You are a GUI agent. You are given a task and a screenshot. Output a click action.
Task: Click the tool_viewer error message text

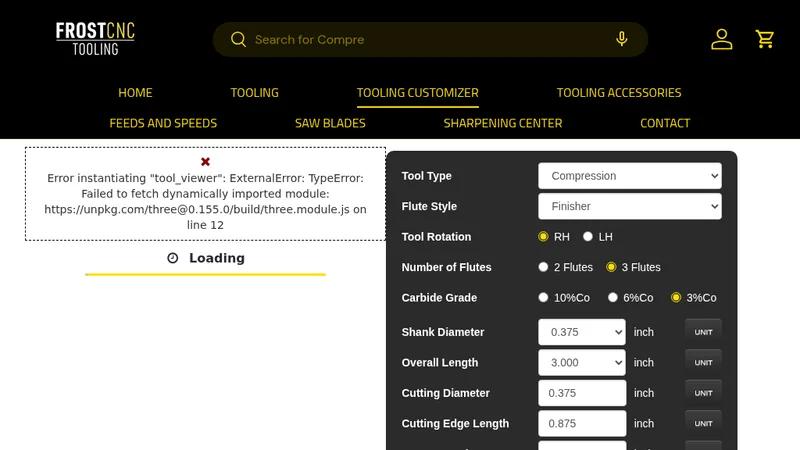pos(205,202)
